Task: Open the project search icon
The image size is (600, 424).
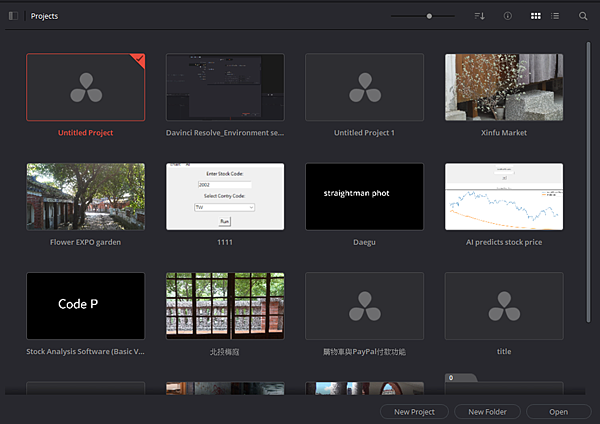Action: click(583, 16)
